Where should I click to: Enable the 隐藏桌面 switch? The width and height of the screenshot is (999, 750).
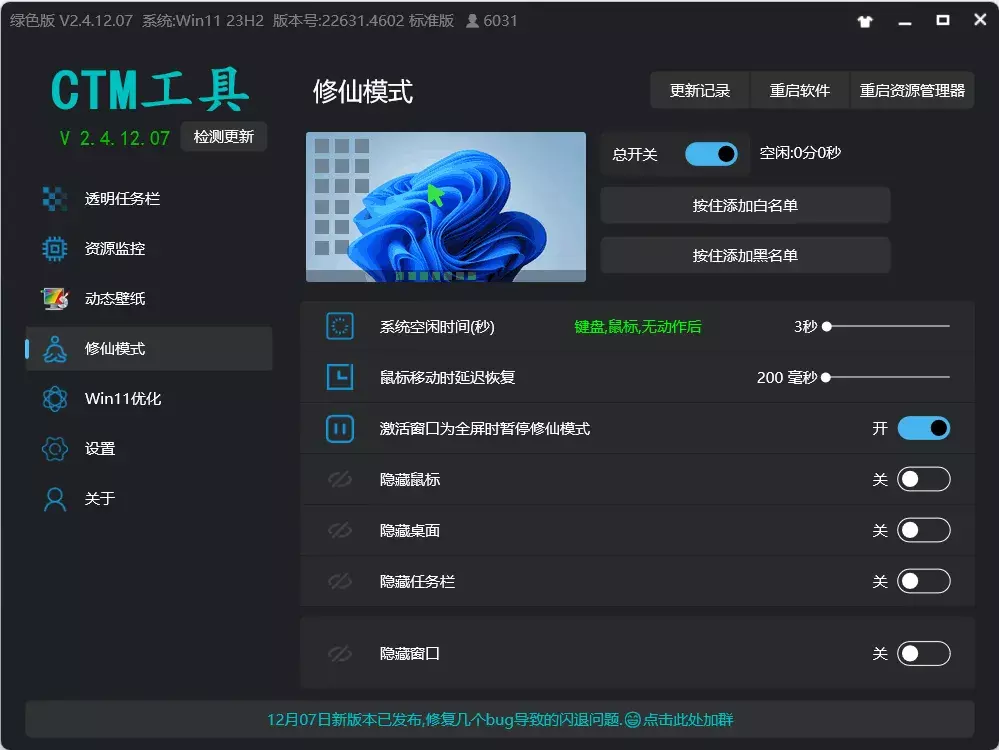tap(923, 530)
